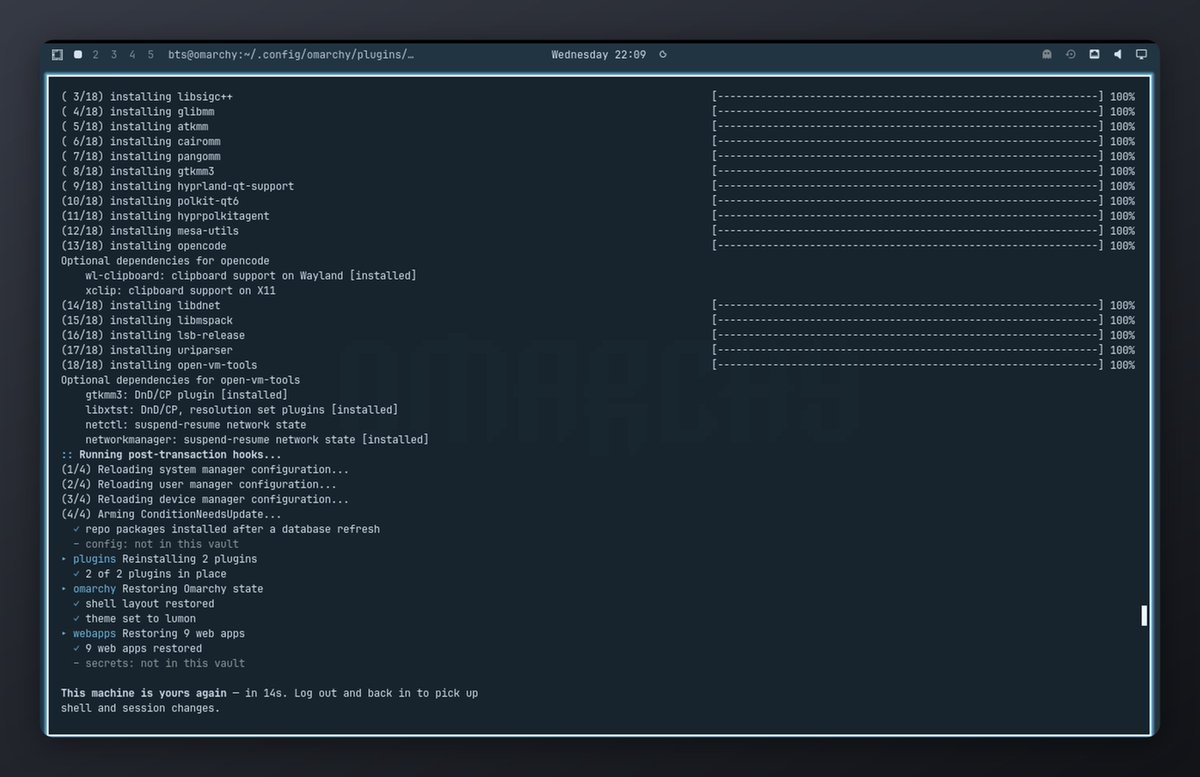Click the 'installing hyprland-qt-support' line

(x=178, y=186)
